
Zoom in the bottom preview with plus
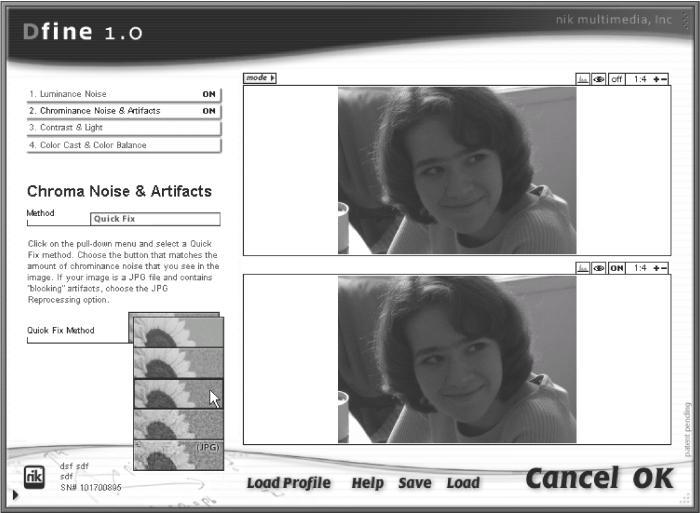pos(656,268)
